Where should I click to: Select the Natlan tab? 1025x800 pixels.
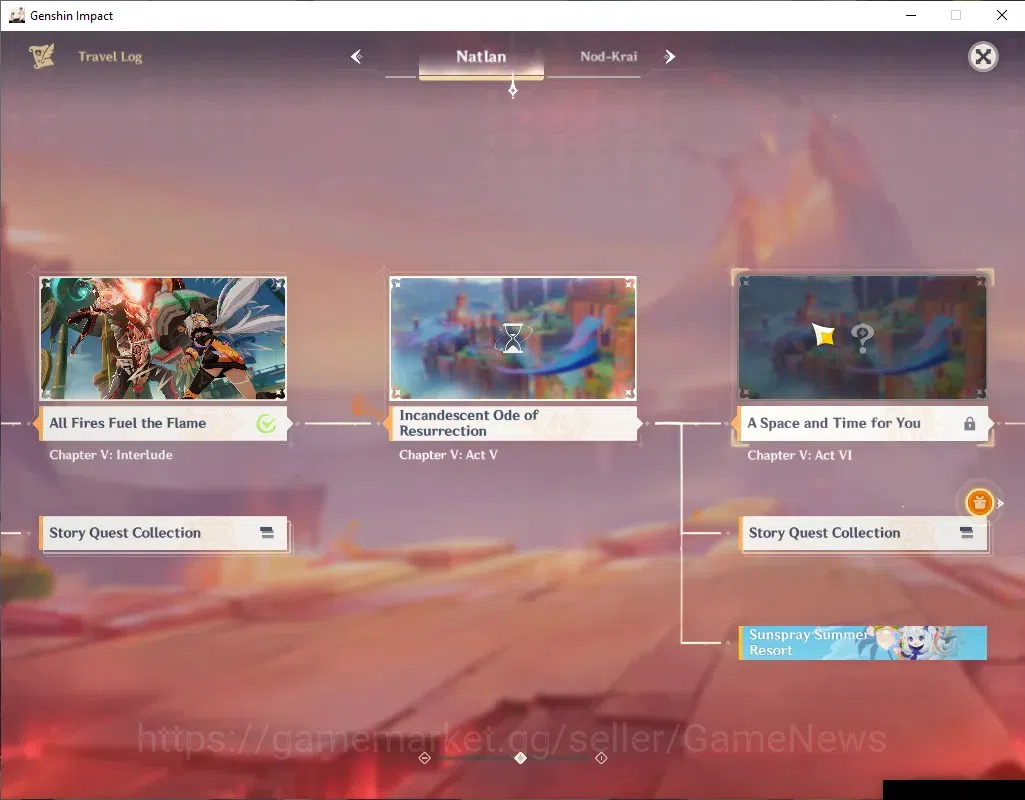481,57
